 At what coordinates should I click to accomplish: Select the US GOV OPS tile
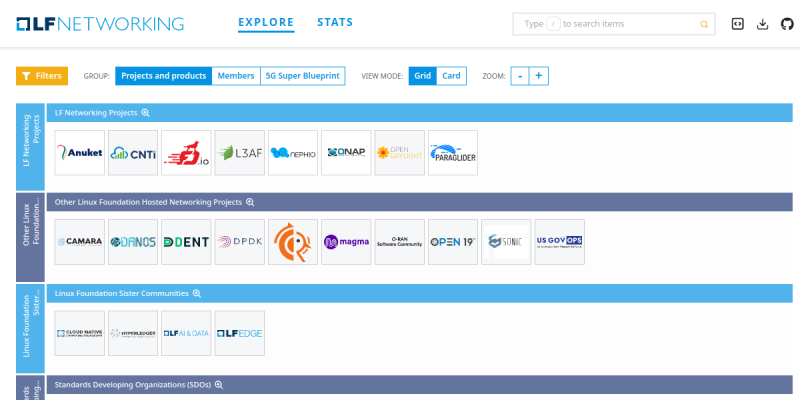(x=560, y=242)
